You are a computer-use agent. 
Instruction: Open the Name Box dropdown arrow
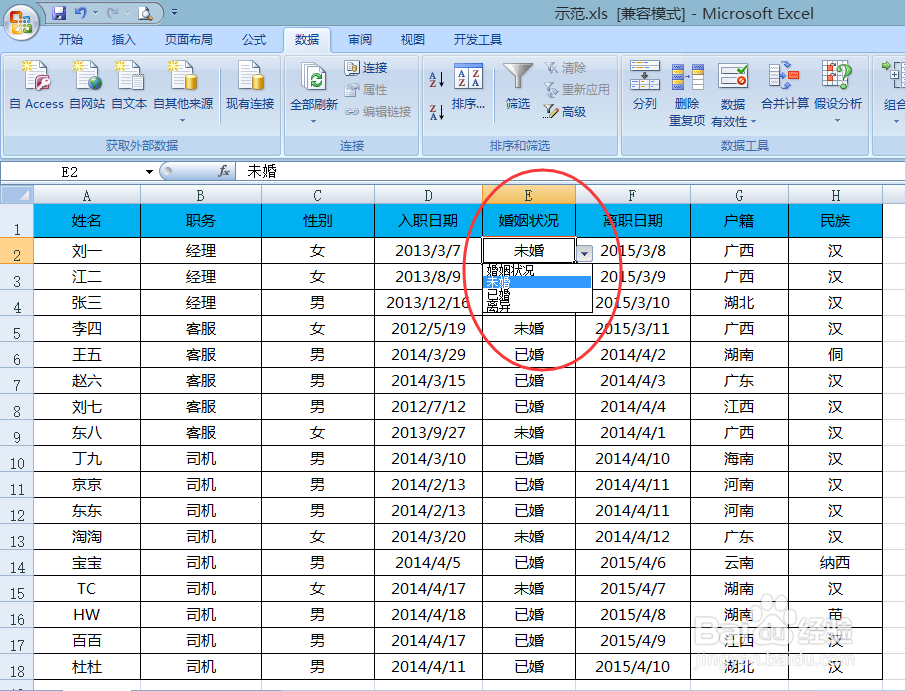[x=149, y=171]
